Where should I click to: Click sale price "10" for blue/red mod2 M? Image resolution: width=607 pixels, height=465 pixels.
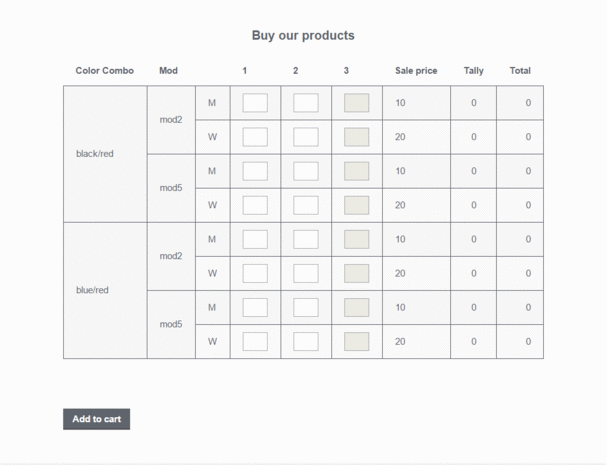(x=400, y=239)
